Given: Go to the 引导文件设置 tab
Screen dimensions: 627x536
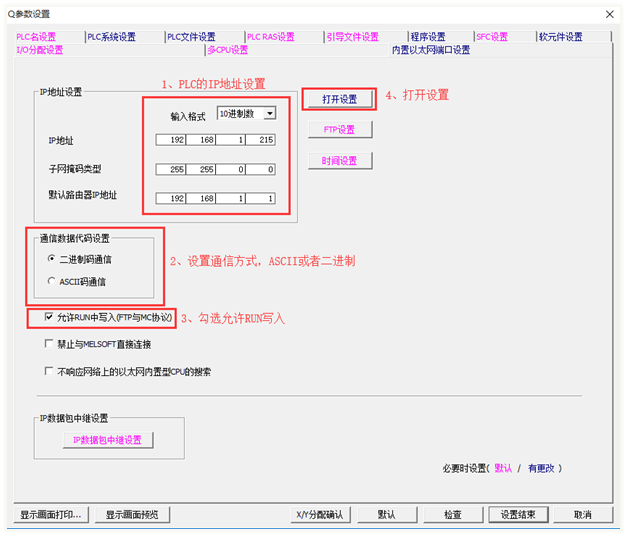Looking at the screenshot, I should pyautogui.click(x=353, y=37).
